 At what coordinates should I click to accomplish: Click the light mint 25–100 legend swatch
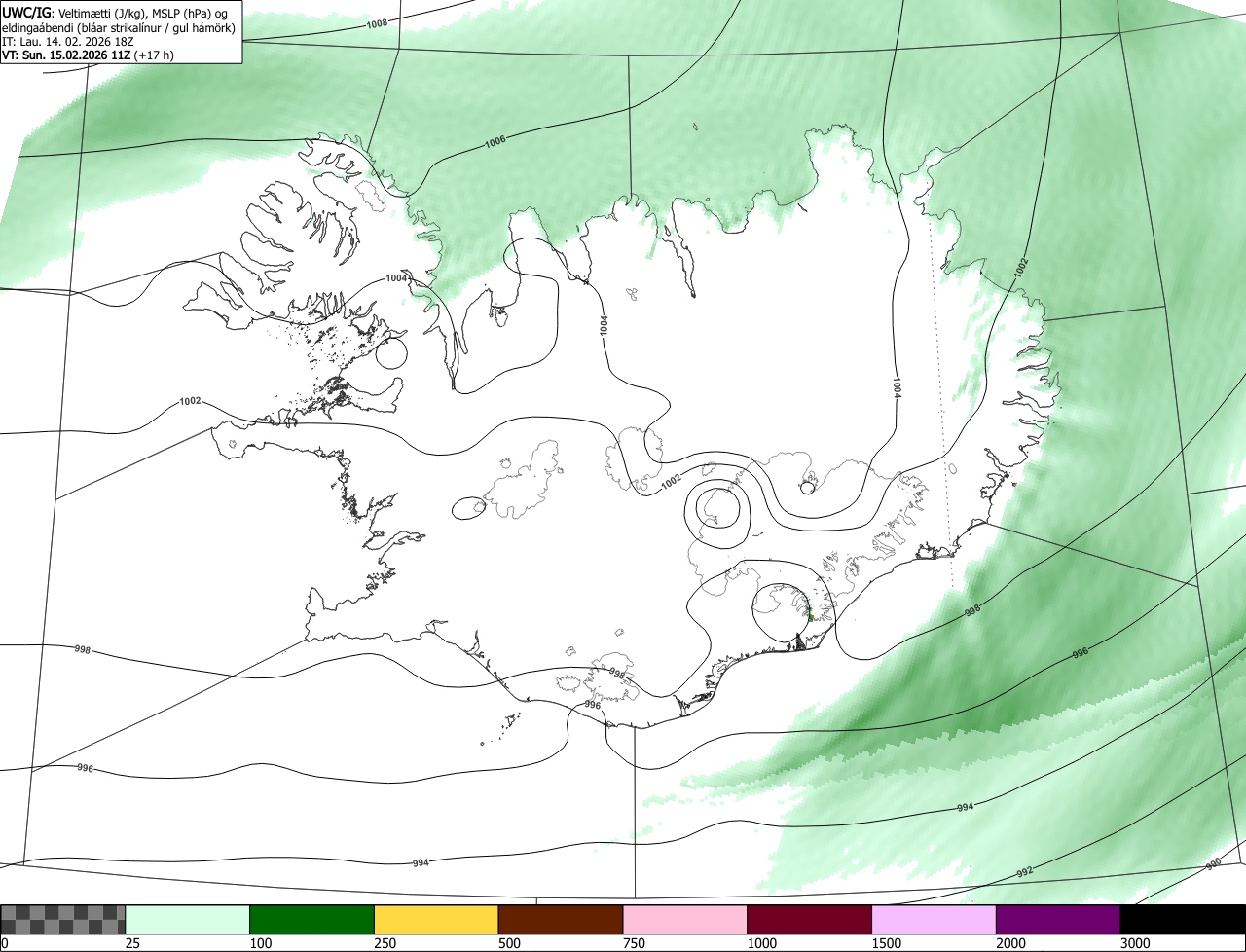point(188,920)
